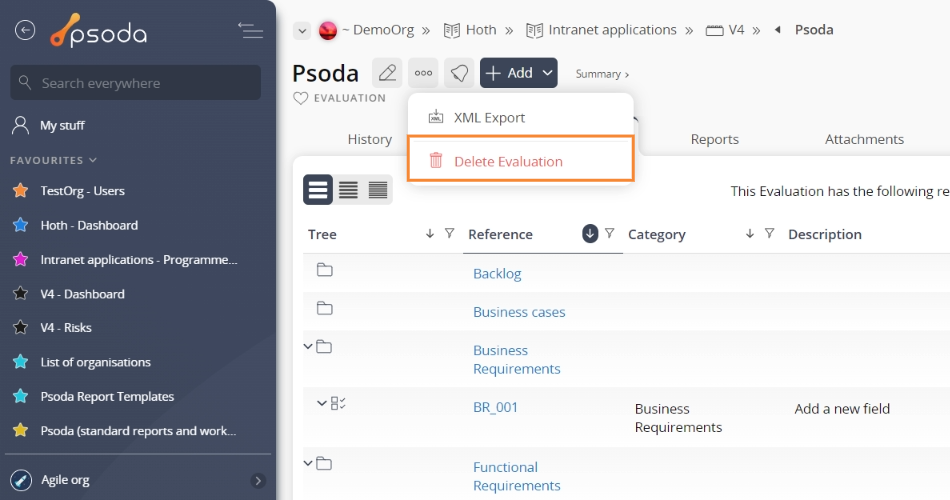Open Hoth - Dashboard favourite
The width and height of the screenshot is (950, 500).
click(89, 225)
